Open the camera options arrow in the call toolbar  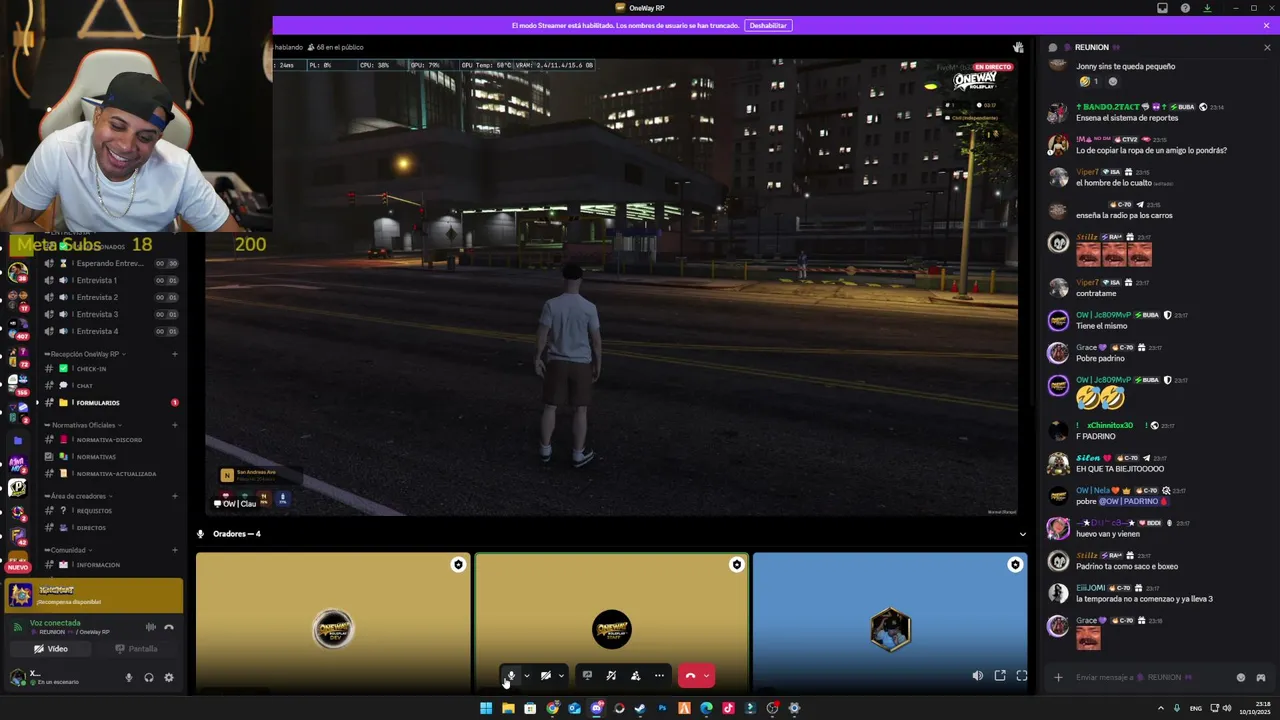[x=561, y=675]
